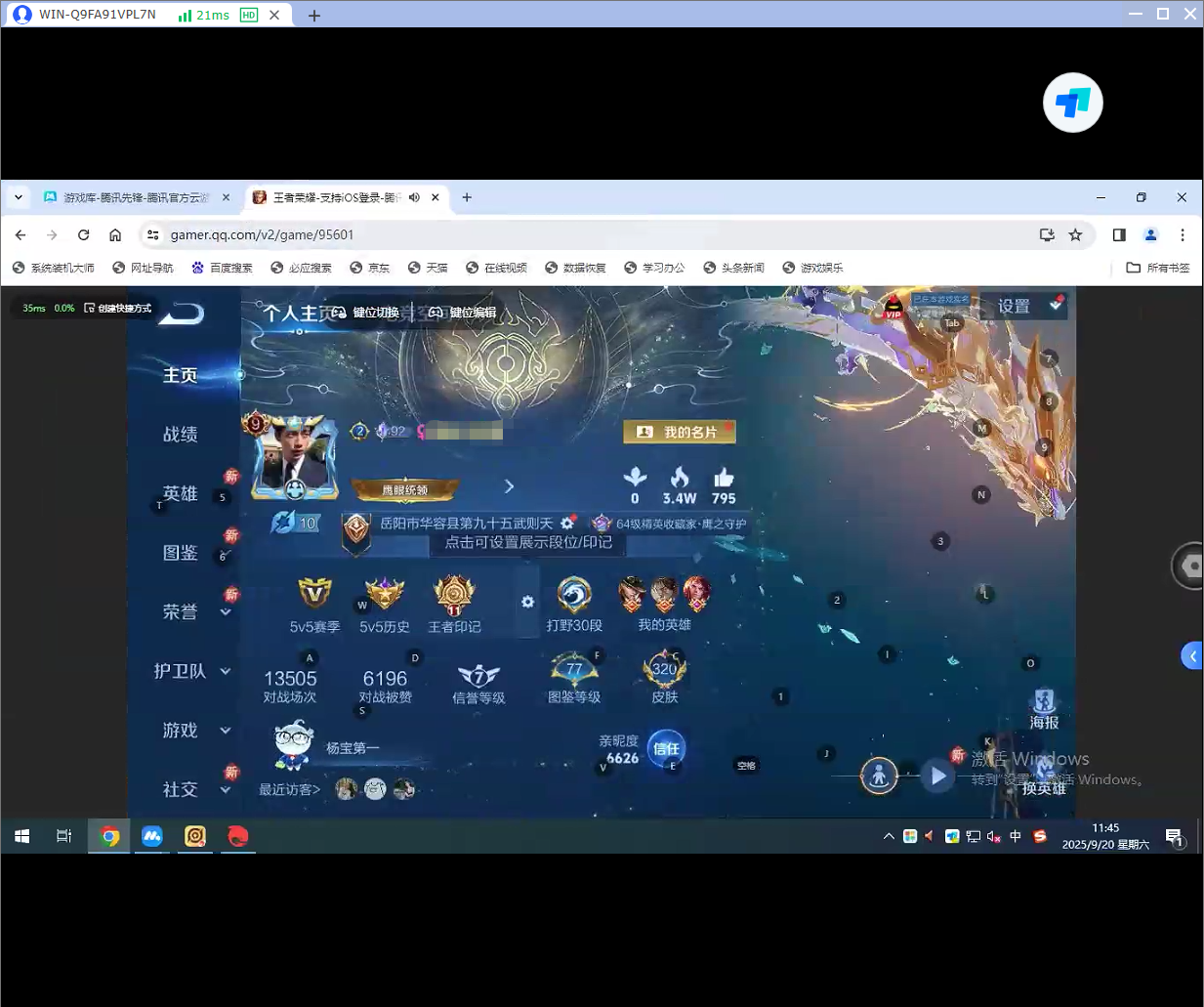Select the 主页 sidebar tab
Image resolution: width=1204 pixels, height=1007 pixels.
coord(181,375)
